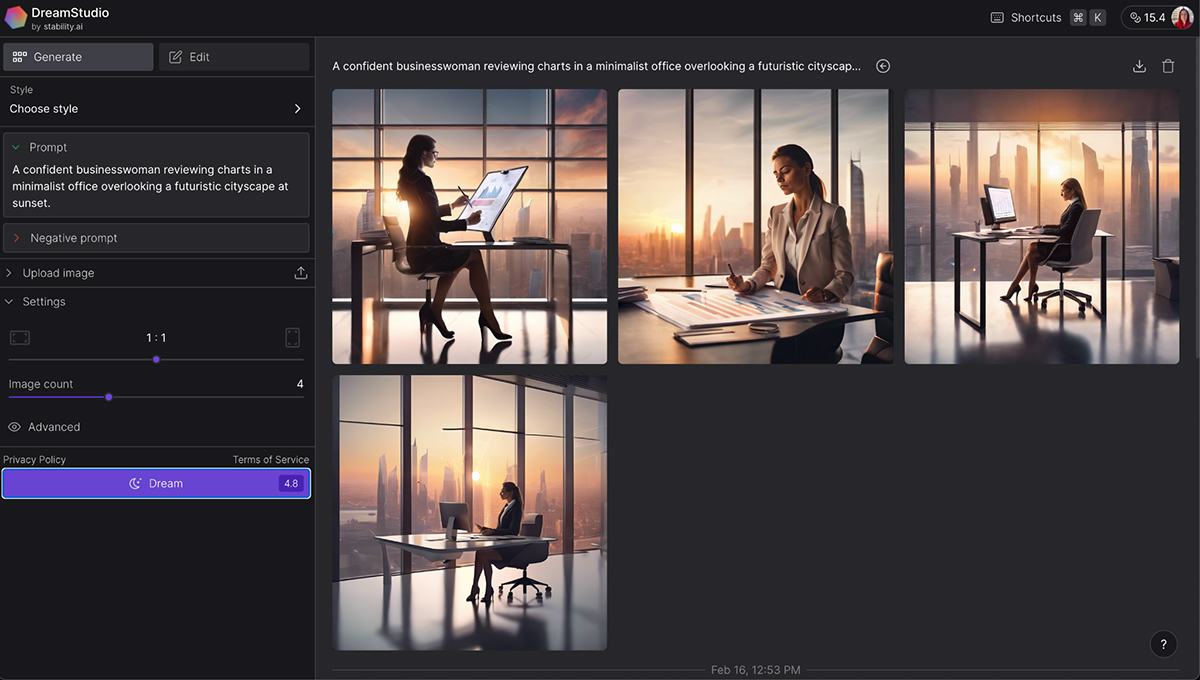1200x680 pixels.
Task: Open the Choose style selector
Action: (x=156, y=108)
